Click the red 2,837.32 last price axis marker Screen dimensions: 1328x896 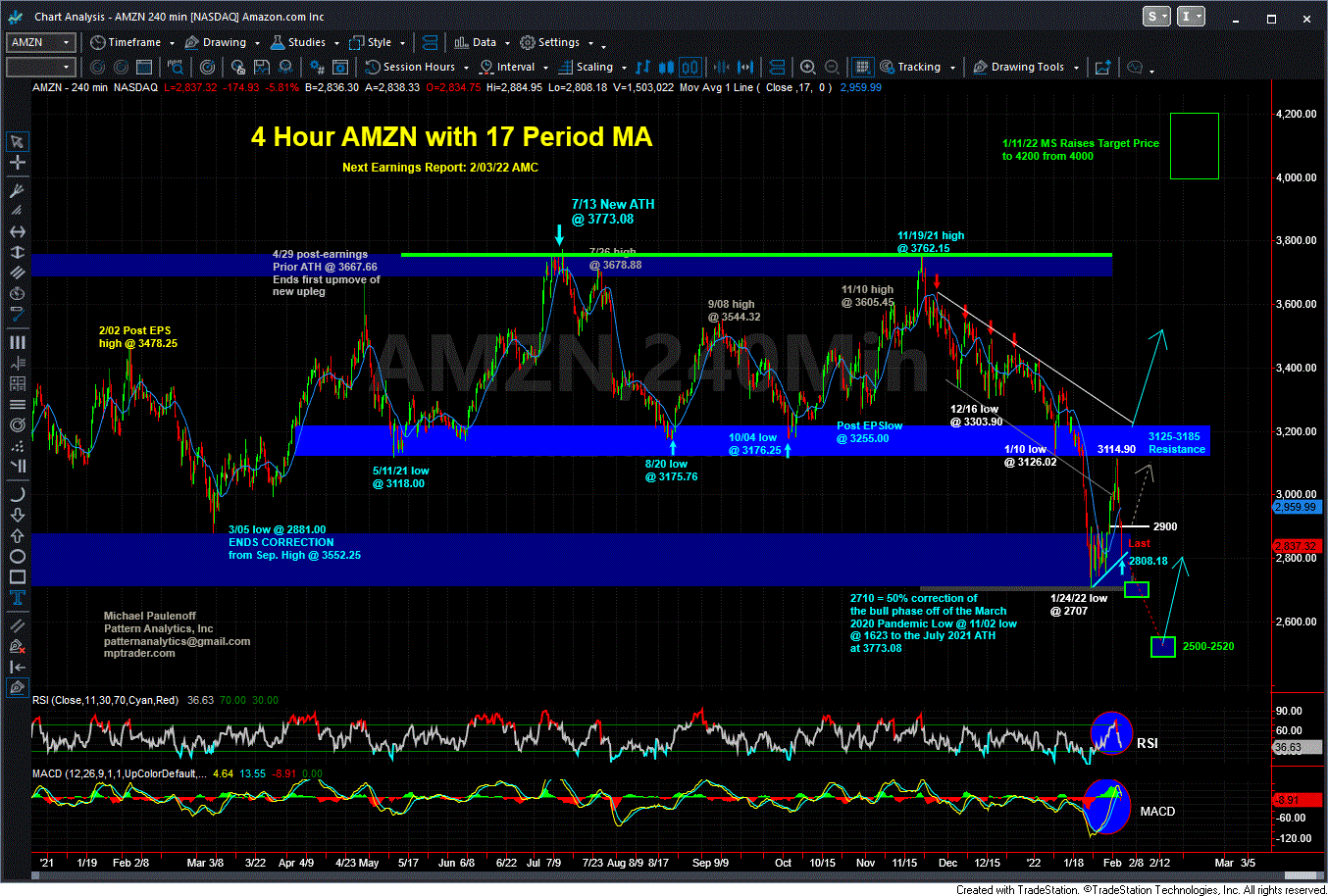coord(1297,545)
